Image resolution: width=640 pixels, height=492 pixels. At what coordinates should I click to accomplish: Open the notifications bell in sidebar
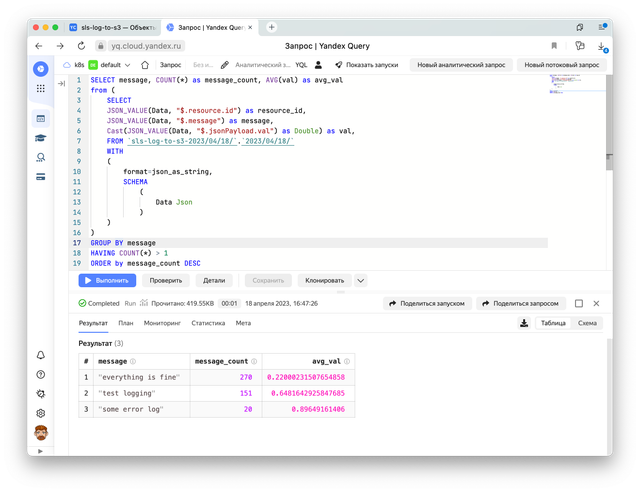(x=40, y=355)
